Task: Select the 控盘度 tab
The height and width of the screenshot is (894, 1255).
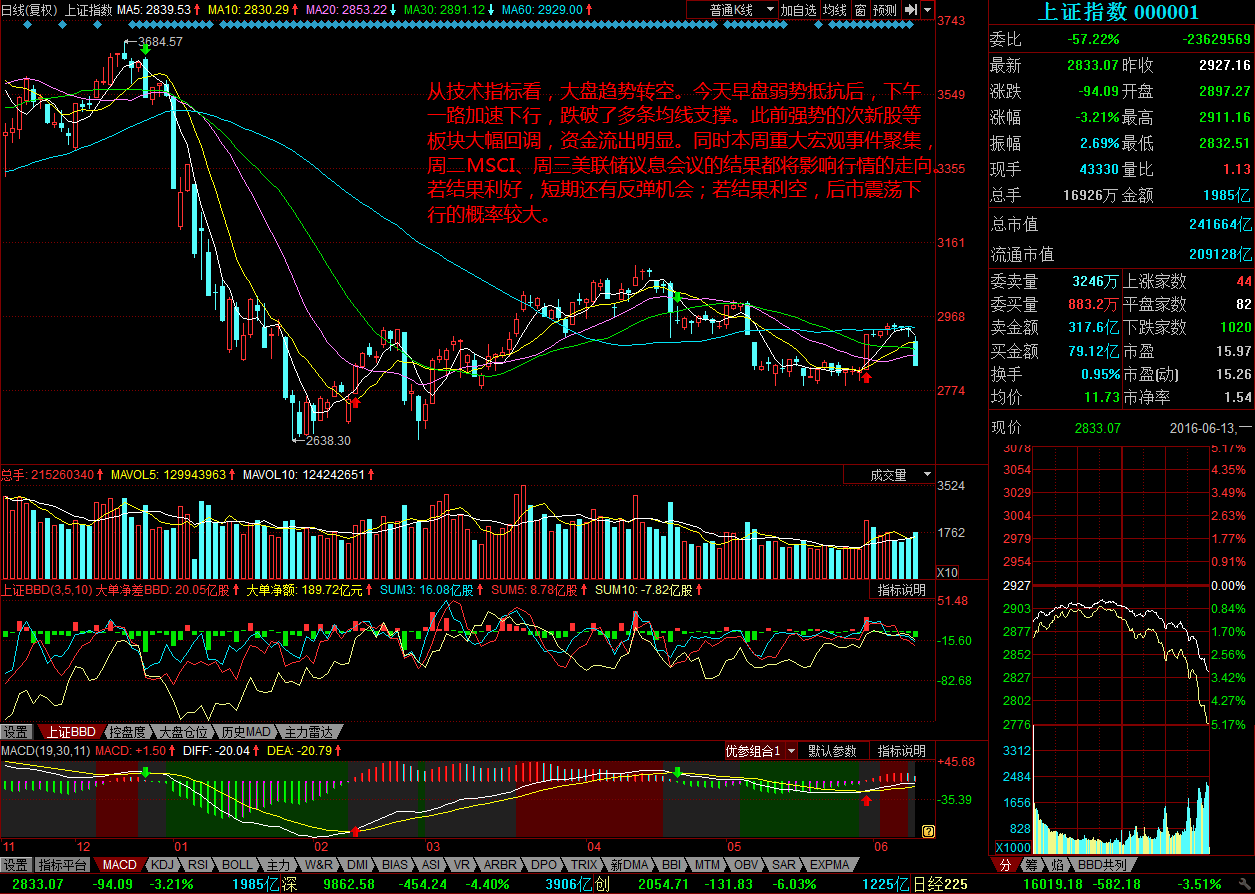Action: coord(128,732)
